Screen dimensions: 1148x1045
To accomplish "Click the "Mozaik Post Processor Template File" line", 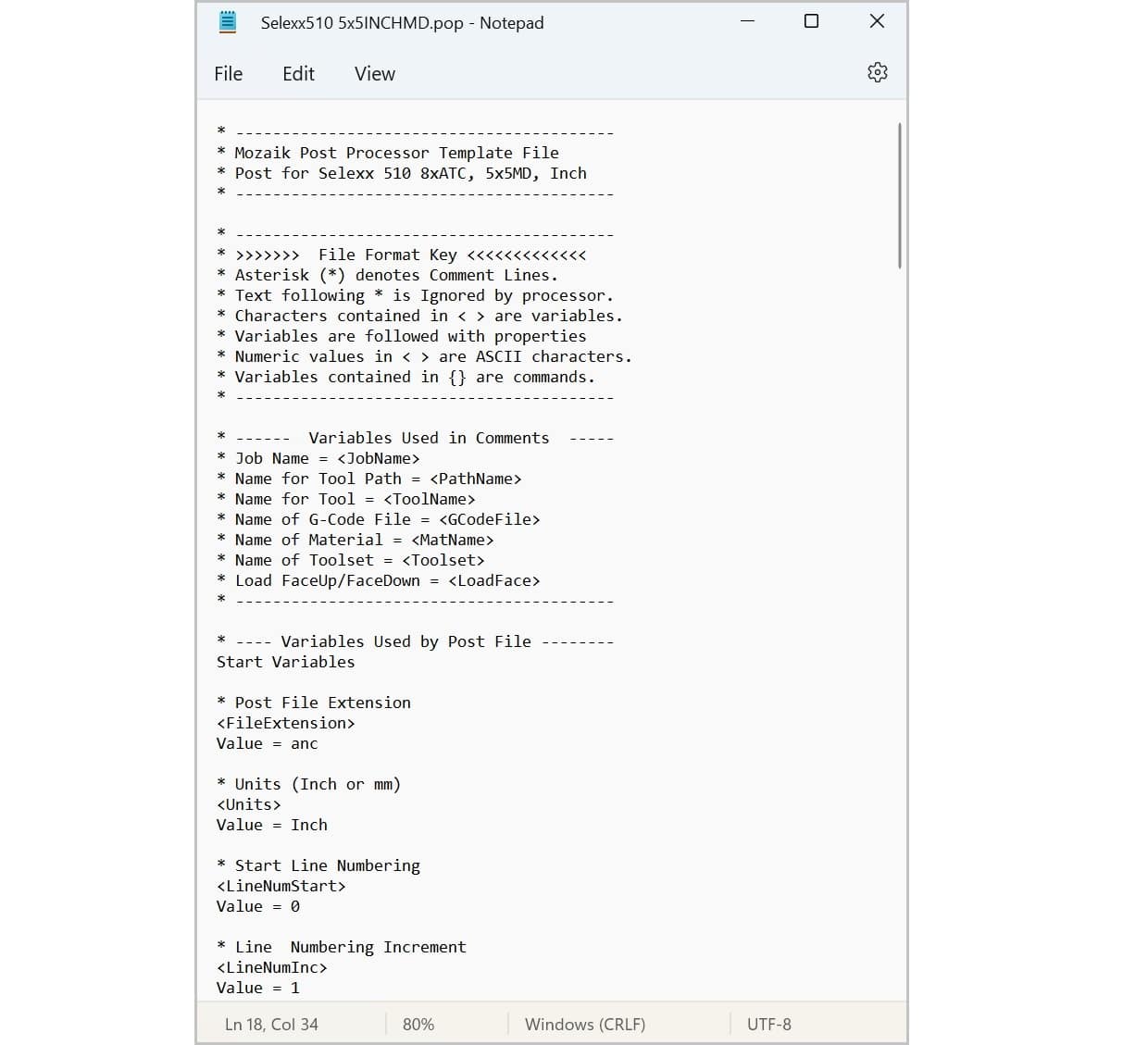I will pos(396,153).
